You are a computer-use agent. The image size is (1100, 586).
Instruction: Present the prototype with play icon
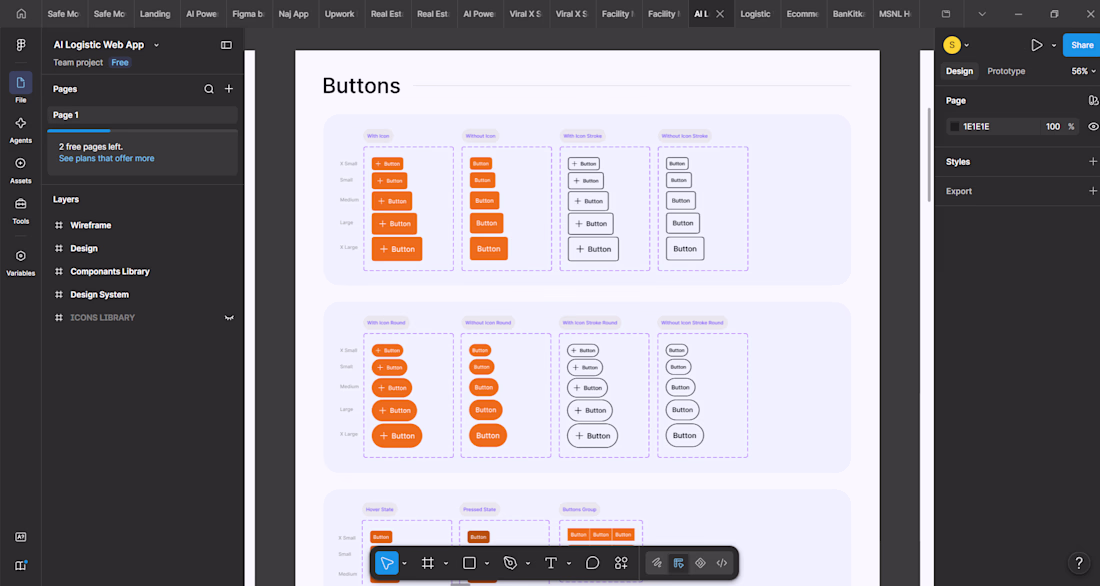pos(1036,45)
